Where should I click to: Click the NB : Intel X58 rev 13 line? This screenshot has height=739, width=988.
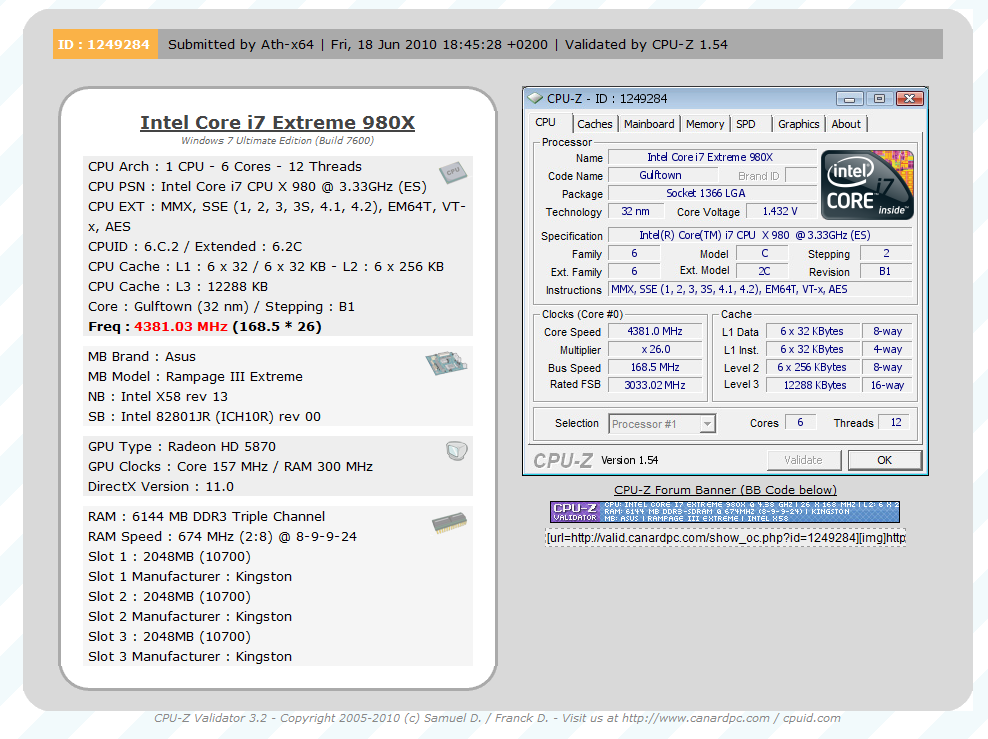[158, 397]
